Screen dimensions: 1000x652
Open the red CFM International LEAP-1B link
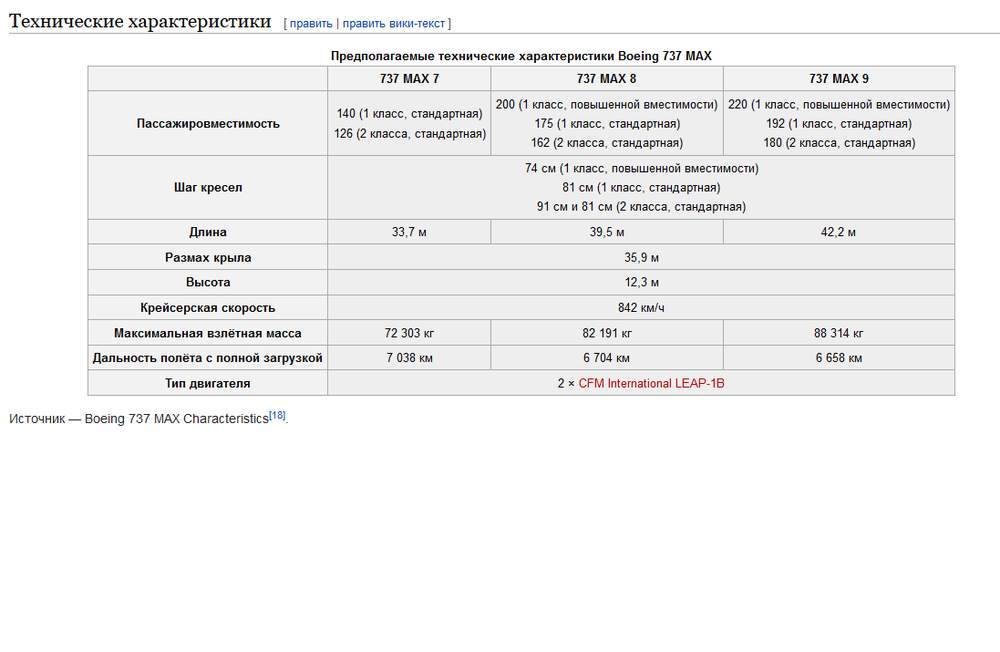point(651,383)
